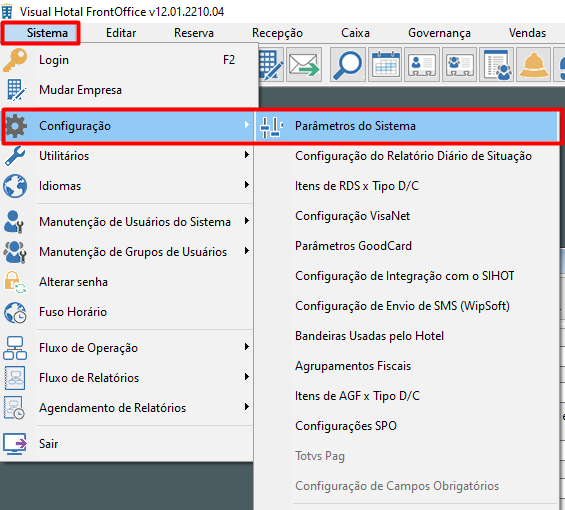565x510 pixels.
Task: Expand the Fluxo de Relatórios arrow
Action: pyautogui.click(x=246, y=377)
